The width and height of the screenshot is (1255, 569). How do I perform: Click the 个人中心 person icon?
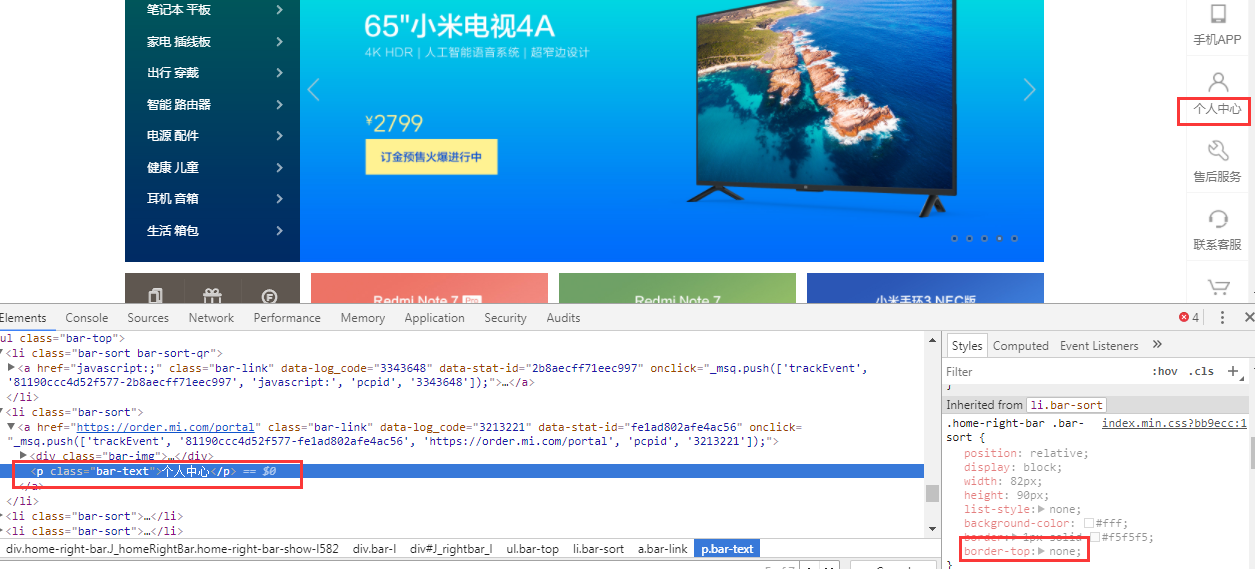[x=1217, y=82]
